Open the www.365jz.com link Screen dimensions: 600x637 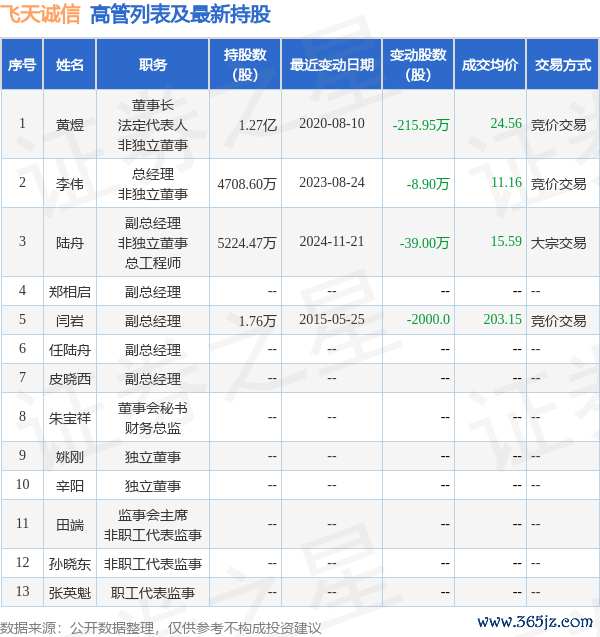535,621
